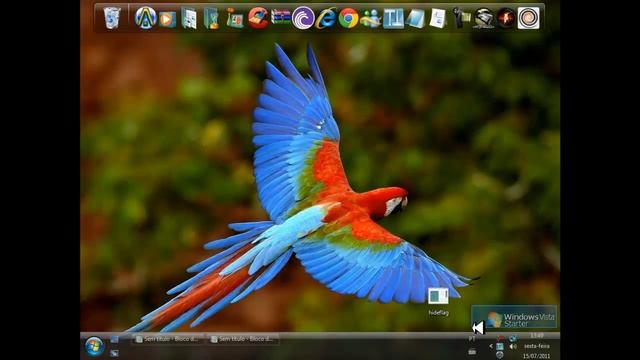The image size is (640, 360).
Task: Open the volume speaker tray icon
Action: point(513,347)
